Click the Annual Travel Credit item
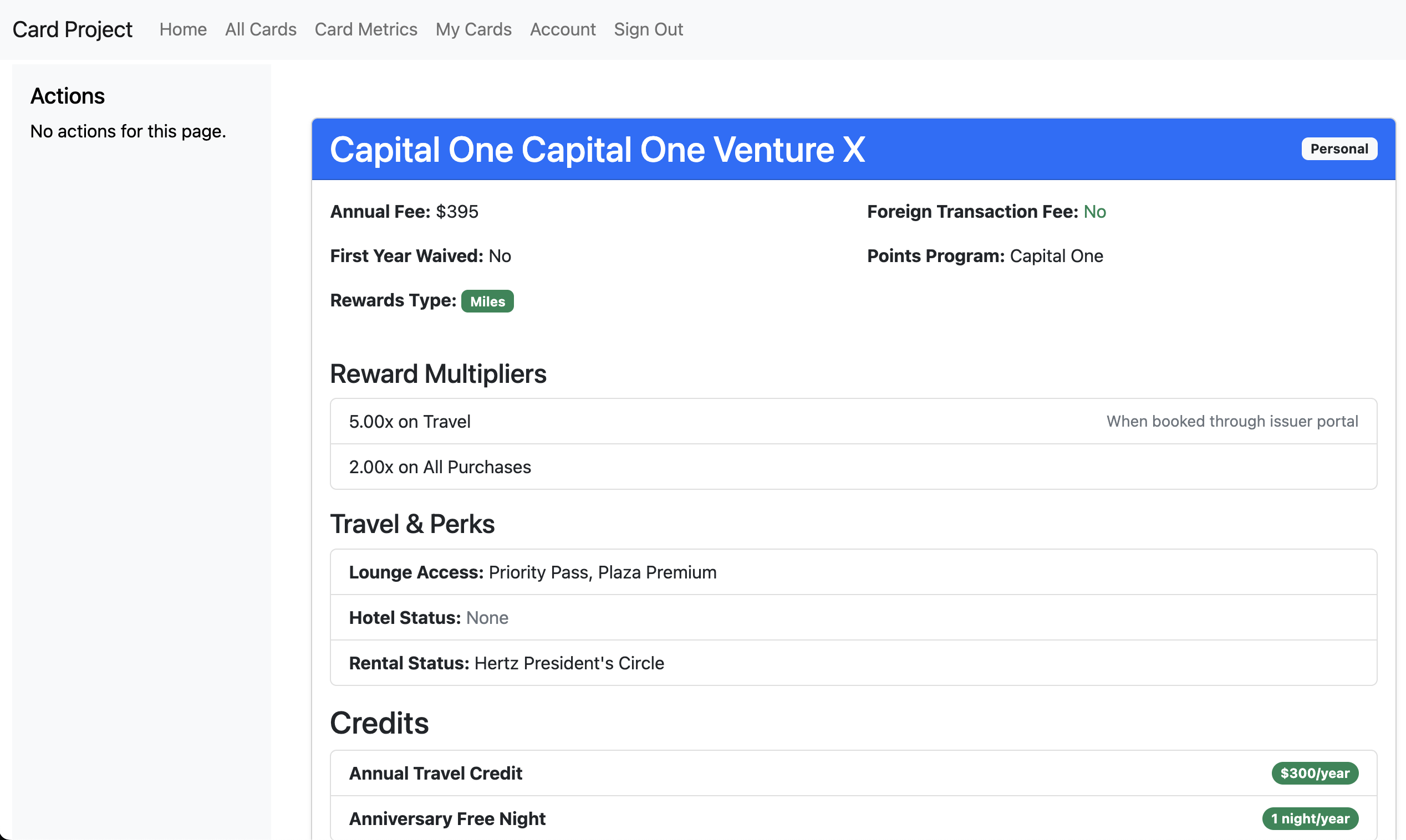This screenshot has height=840, width=1406. coord(435,773)
